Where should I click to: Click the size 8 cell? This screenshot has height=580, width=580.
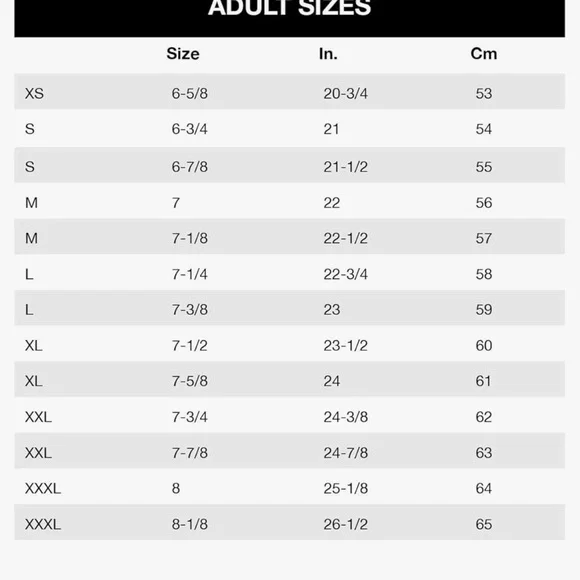[176, 488]
